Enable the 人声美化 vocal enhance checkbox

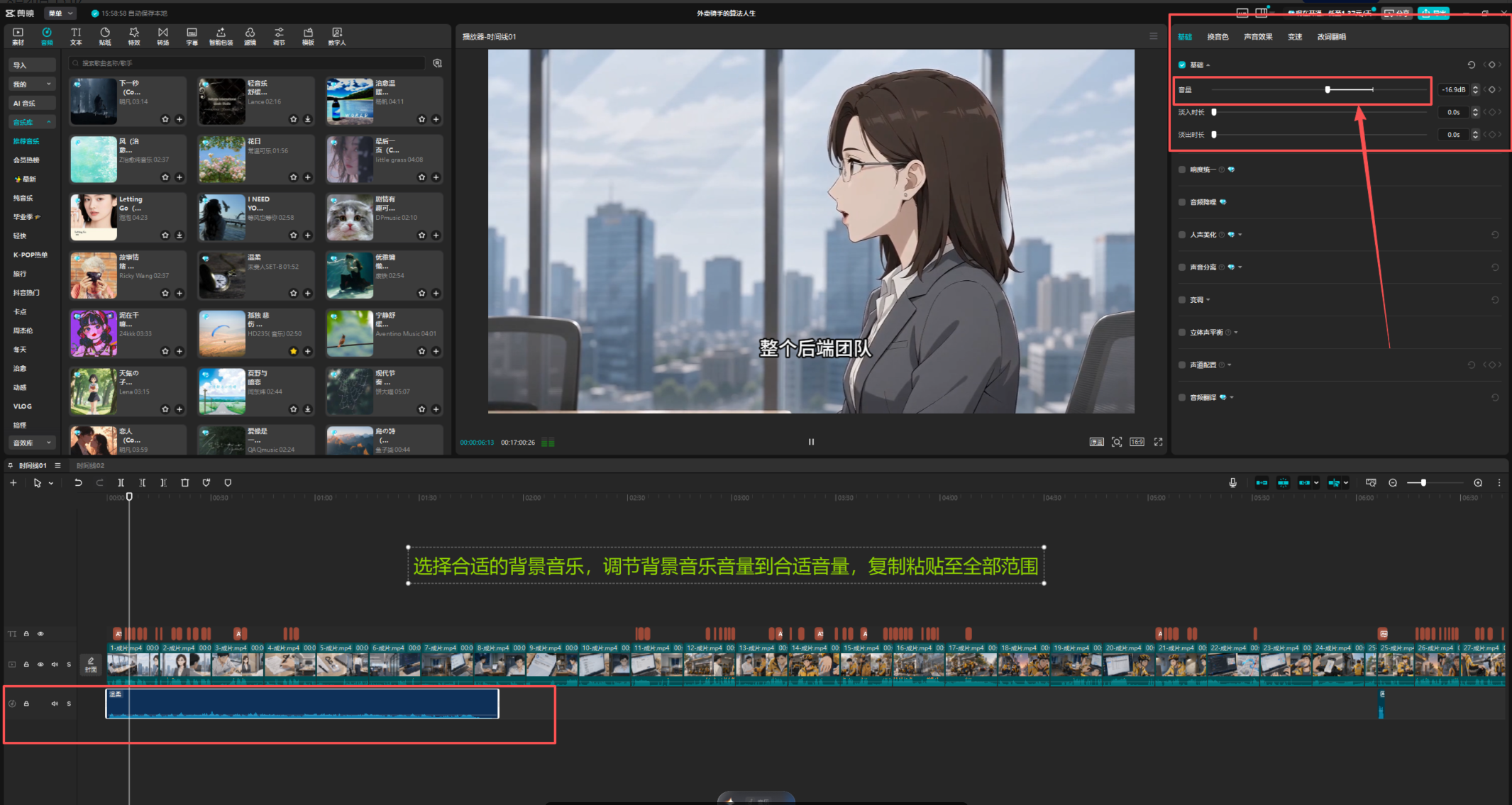(x=1182, y=235)
